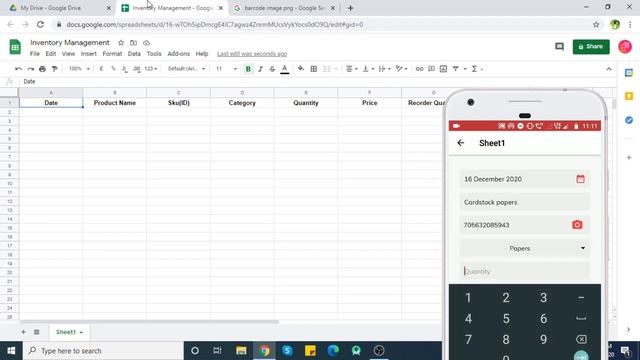Image resolution: width=640 pixels, height=360 pixels.
Task: Select the Quantity header cell
Action: coord(306,103)
